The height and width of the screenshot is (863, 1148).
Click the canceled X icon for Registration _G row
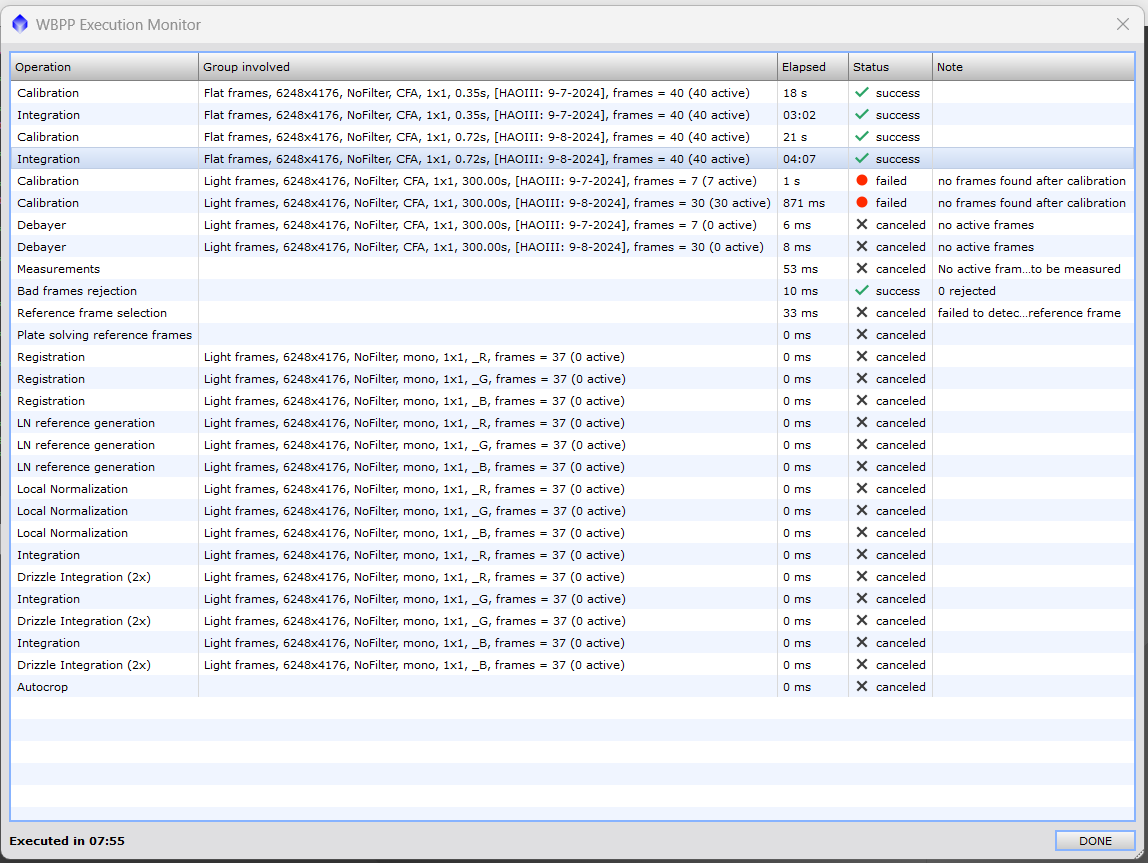tap(862, 378)
